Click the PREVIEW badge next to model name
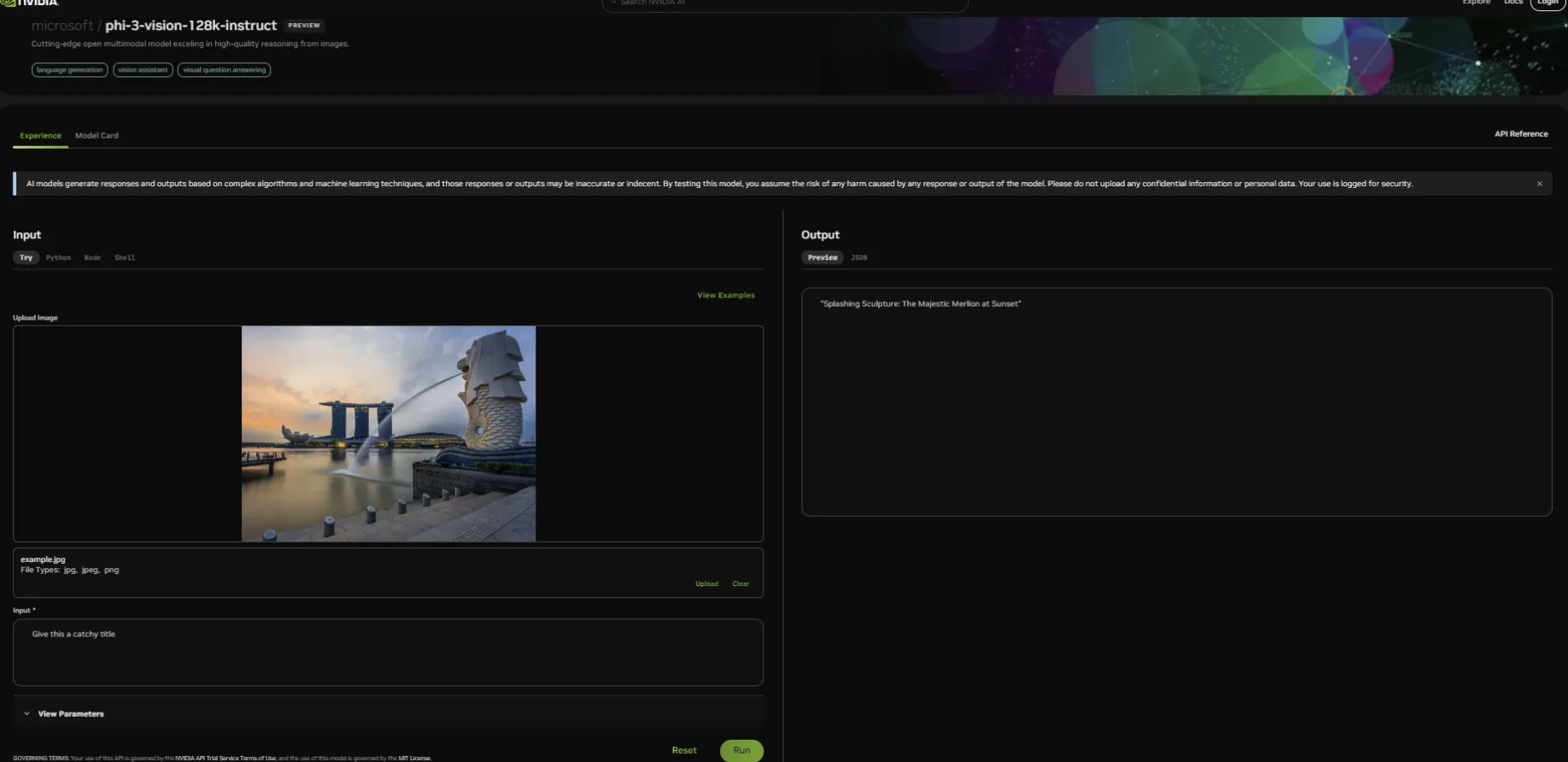The height and width of the screenshot is (762, 1568). (x=304, y=26)
